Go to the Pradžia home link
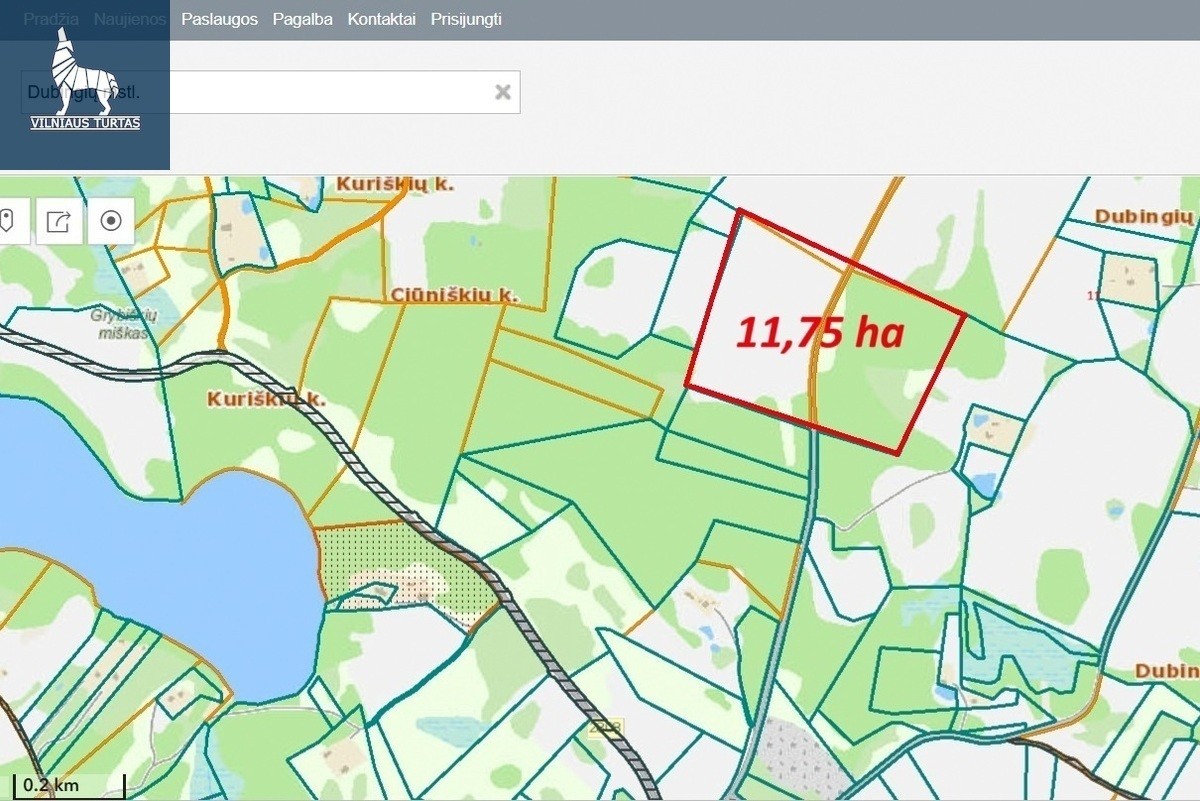Image resolution: width=1200 pixels, height=801 pixels. [51, 19]
